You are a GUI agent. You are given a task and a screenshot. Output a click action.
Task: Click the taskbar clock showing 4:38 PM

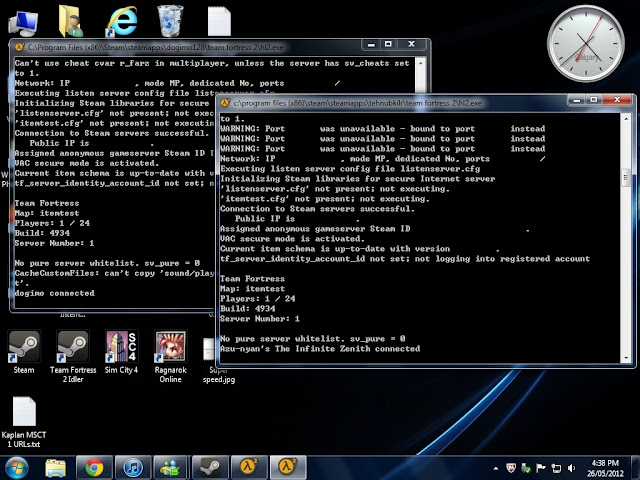point(605,468)
